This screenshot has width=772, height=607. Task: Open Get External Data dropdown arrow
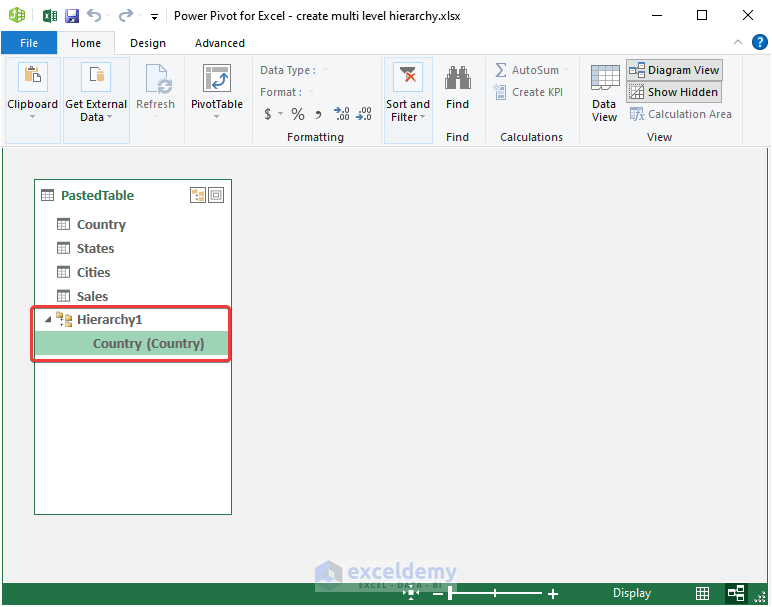click(x=110, y=117)
